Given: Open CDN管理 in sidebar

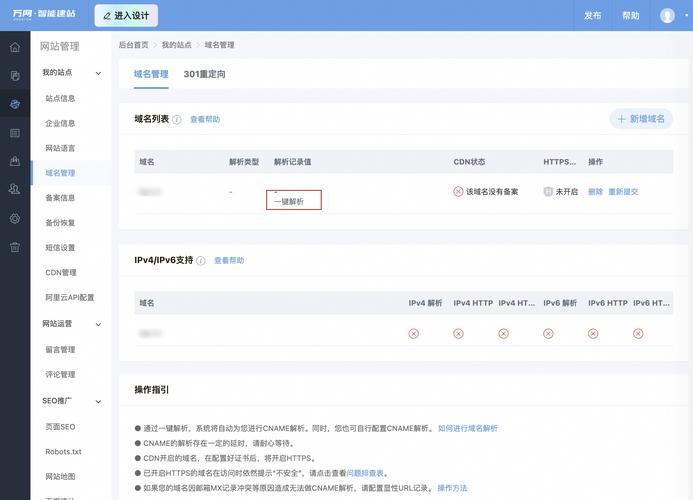Looking at the screenshot, I should point(61,272).
